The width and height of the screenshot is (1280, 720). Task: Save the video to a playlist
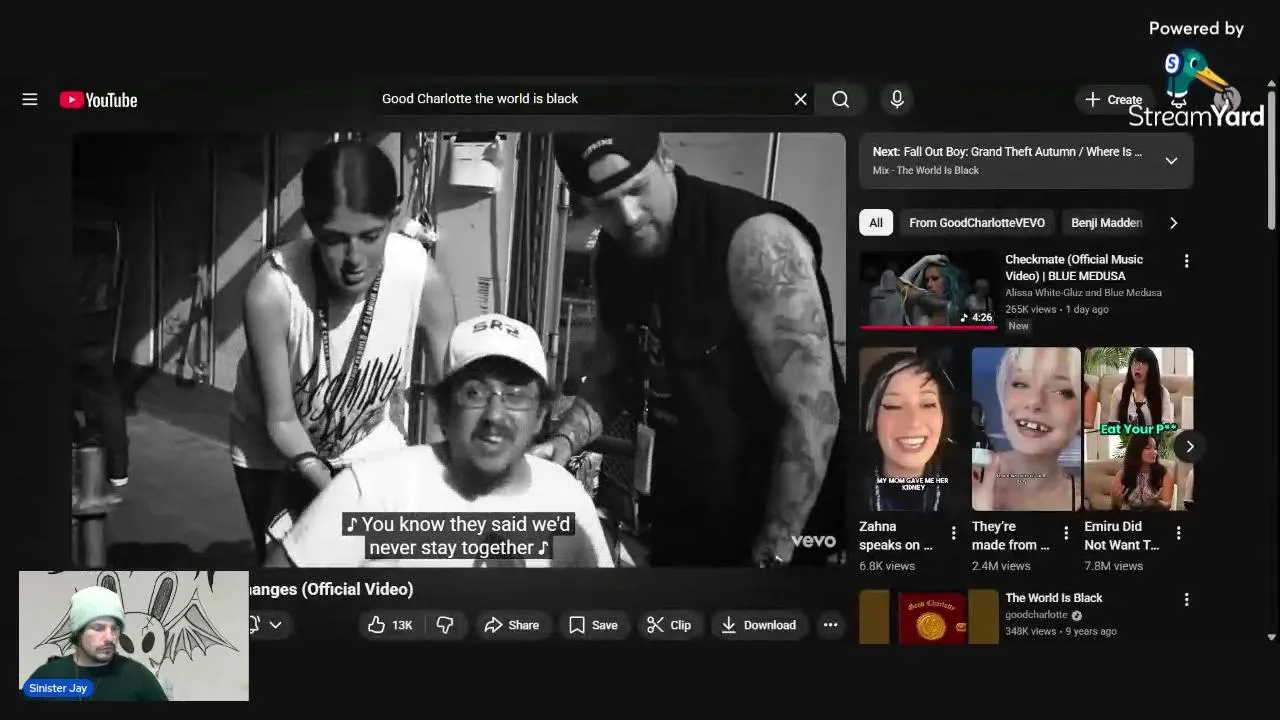(593, 625)
